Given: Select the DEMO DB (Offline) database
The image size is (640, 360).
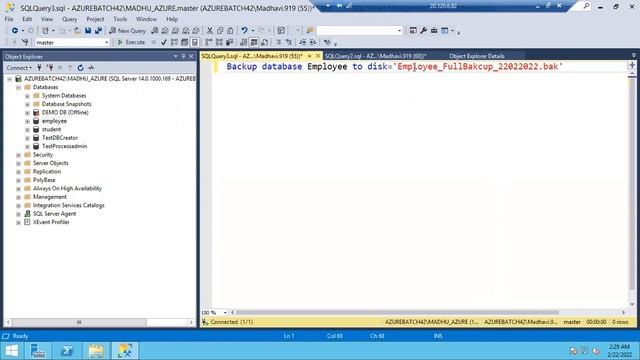Looking at the screenshot, I should click(65, 113).
